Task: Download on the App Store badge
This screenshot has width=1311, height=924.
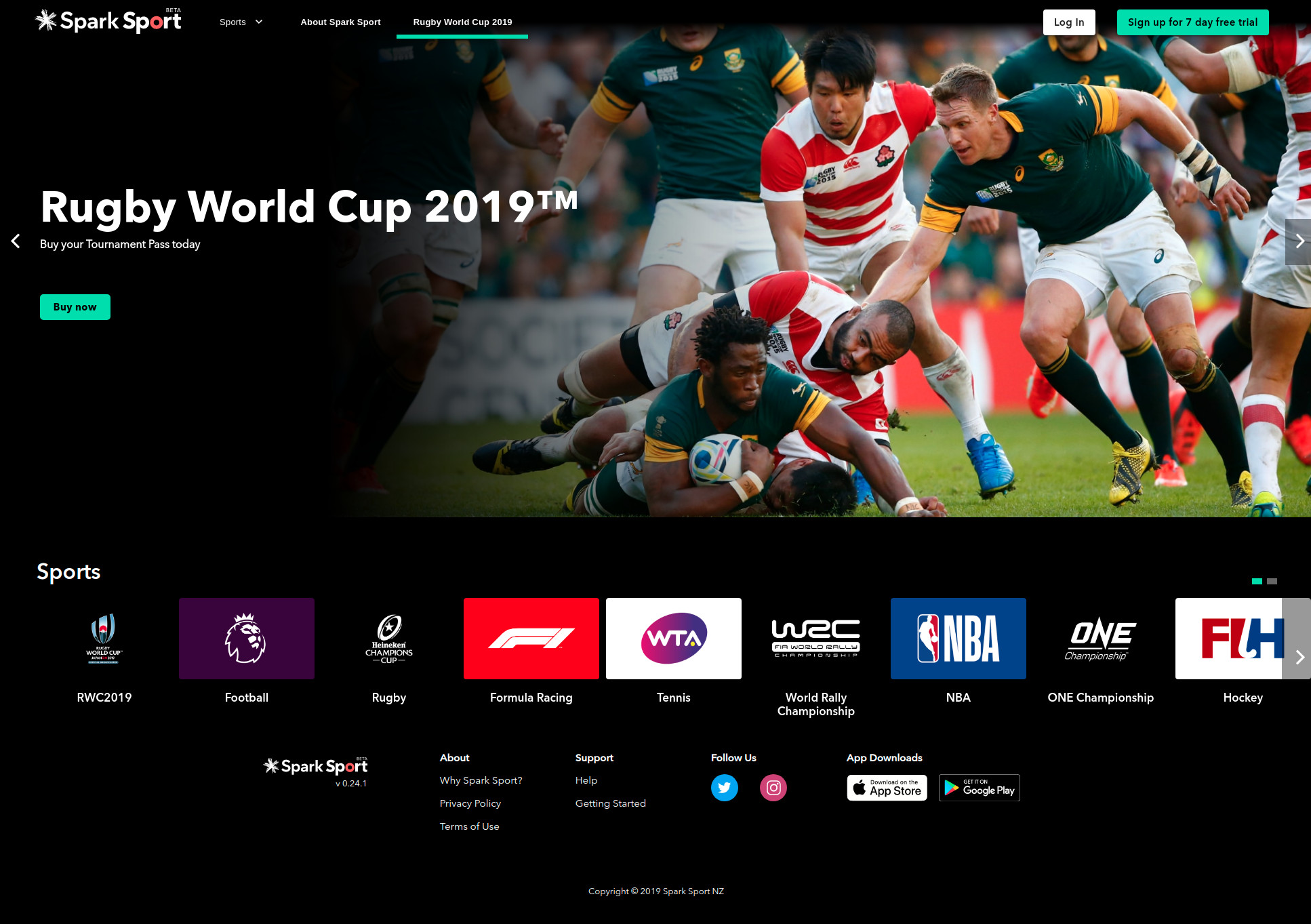Action: pyautogui.click(x=887, y=788)
